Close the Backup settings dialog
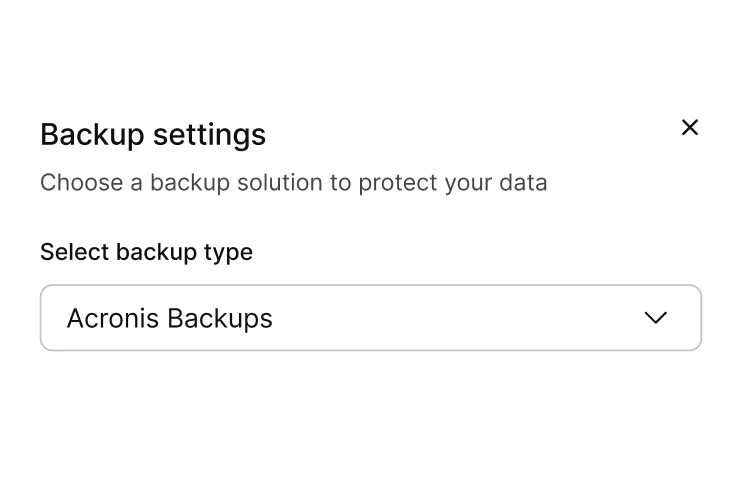744x503 pixels. (689, 128)
